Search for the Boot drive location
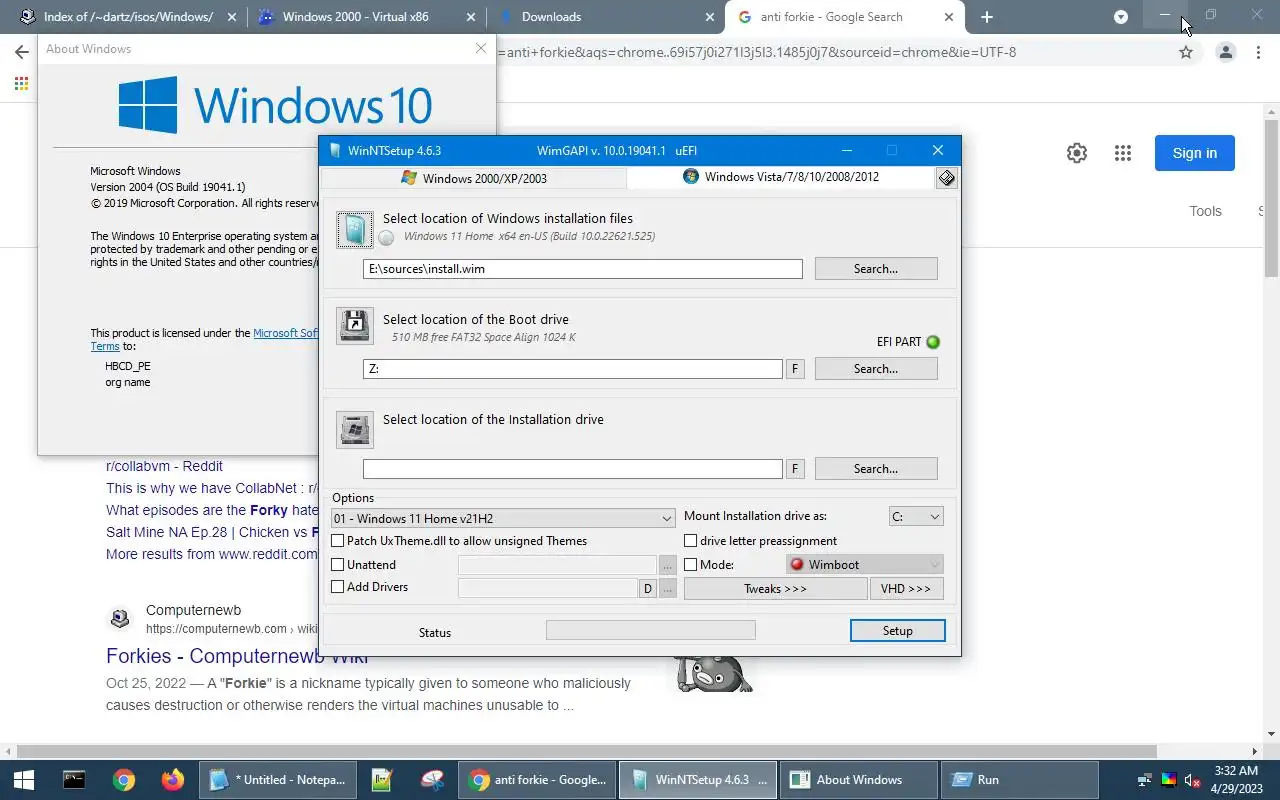Screen dimensions: 1280x800 tap(876, 369)
